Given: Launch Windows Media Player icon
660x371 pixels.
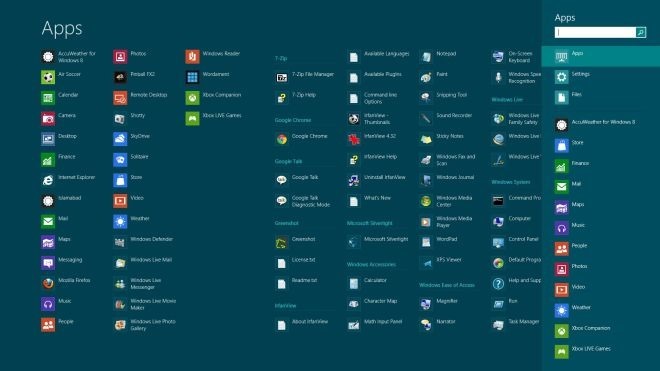Looking at the screenshot, I should click(x=426, y=222).
